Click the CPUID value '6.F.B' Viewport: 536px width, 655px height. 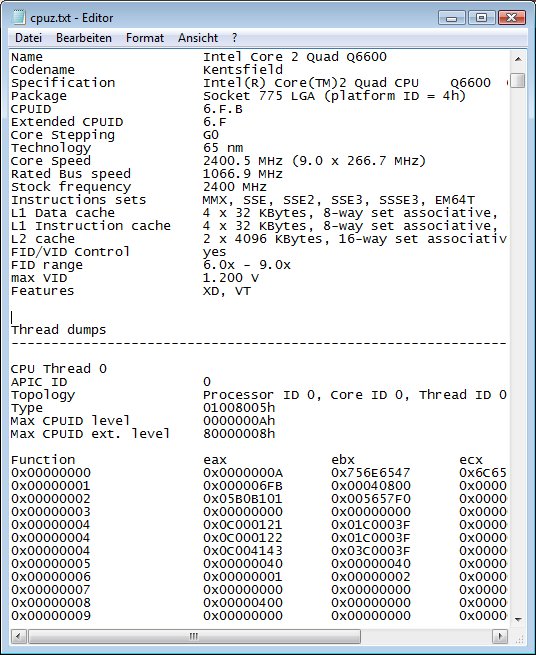tap(223, 109)
